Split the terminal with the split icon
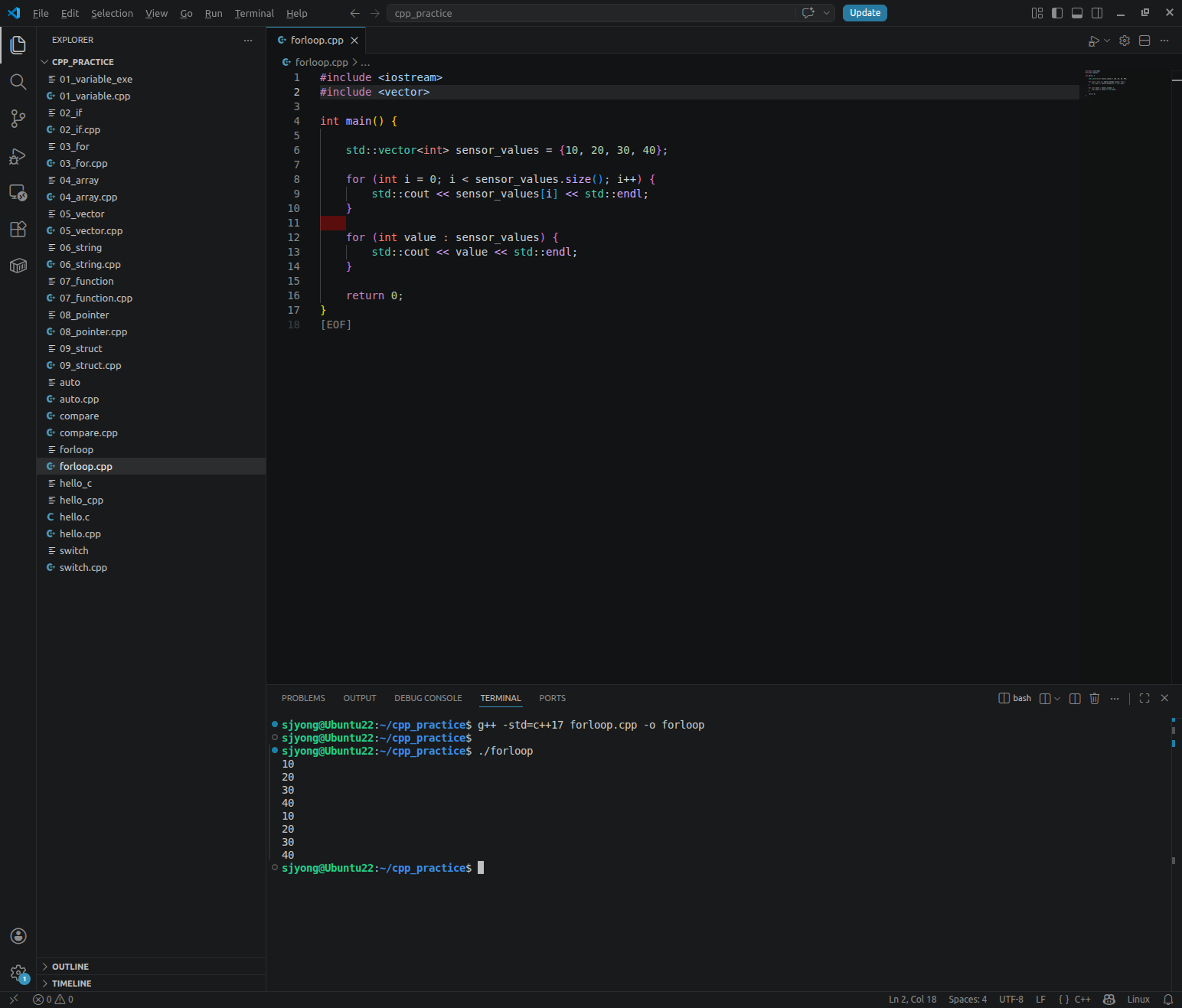 (x=1075, y=698)
